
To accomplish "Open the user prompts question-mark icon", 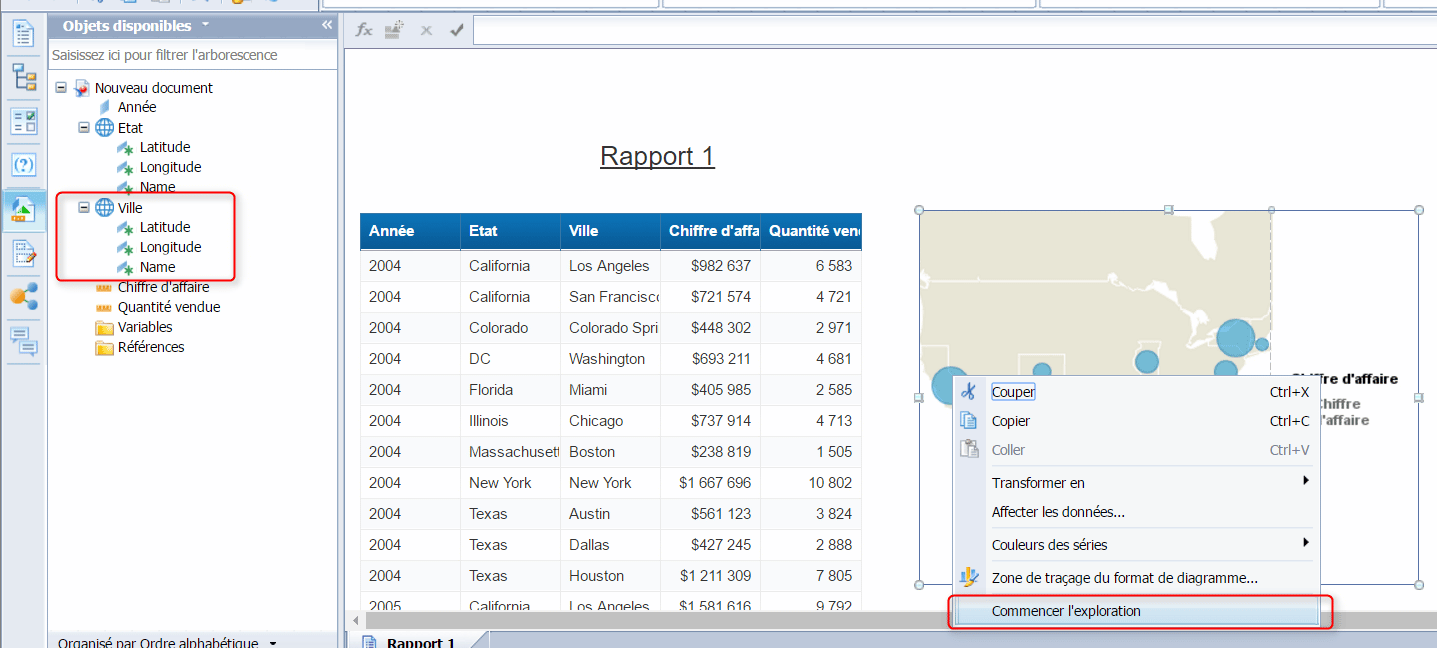I will [x=23, y=165].
